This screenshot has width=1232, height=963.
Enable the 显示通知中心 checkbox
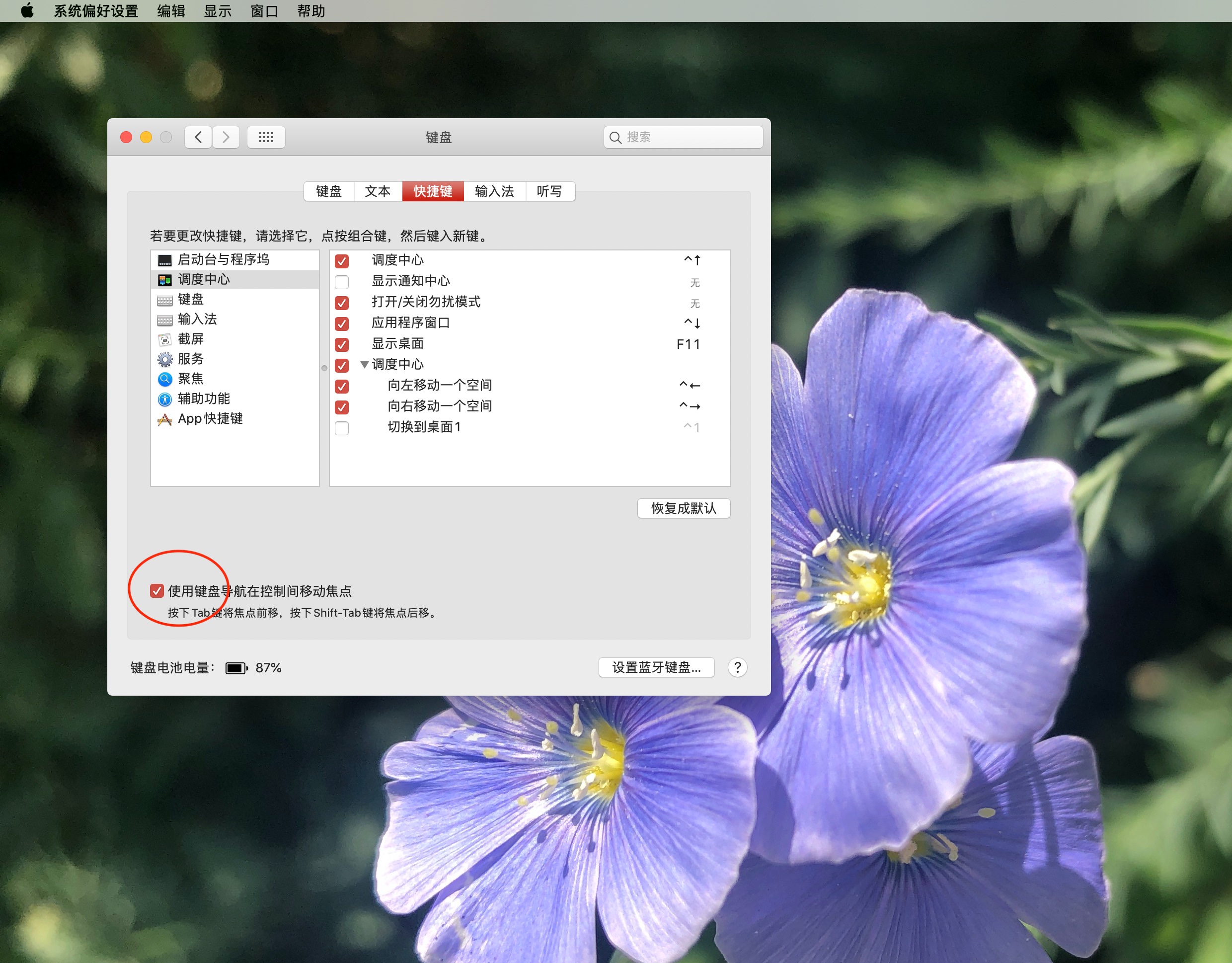pos(342,282)
